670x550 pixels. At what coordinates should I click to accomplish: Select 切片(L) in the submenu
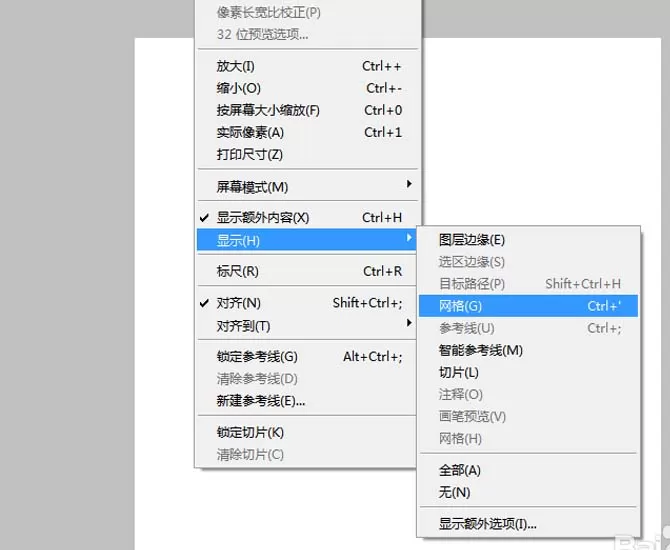(528, 373)
